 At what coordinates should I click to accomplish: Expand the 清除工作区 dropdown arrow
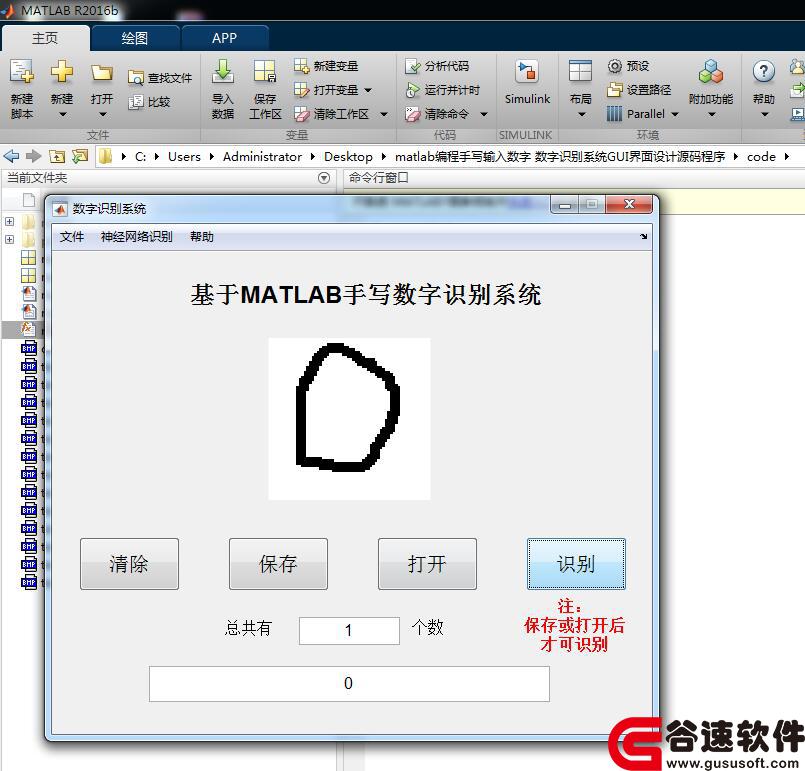[x=384, y=114]
